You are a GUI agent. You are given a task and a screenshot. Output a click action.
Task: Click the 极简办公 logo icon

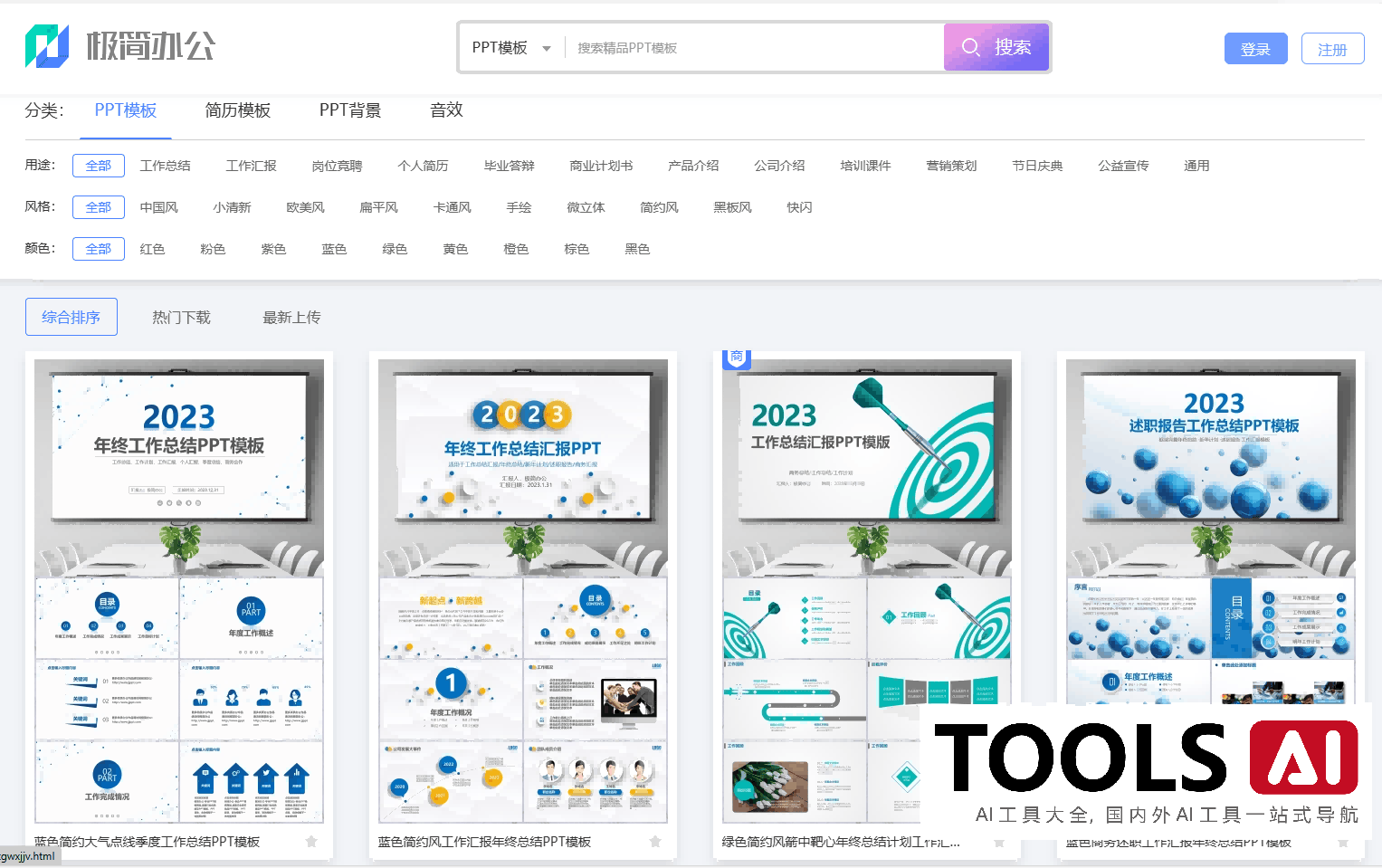[x=47, y=46]
